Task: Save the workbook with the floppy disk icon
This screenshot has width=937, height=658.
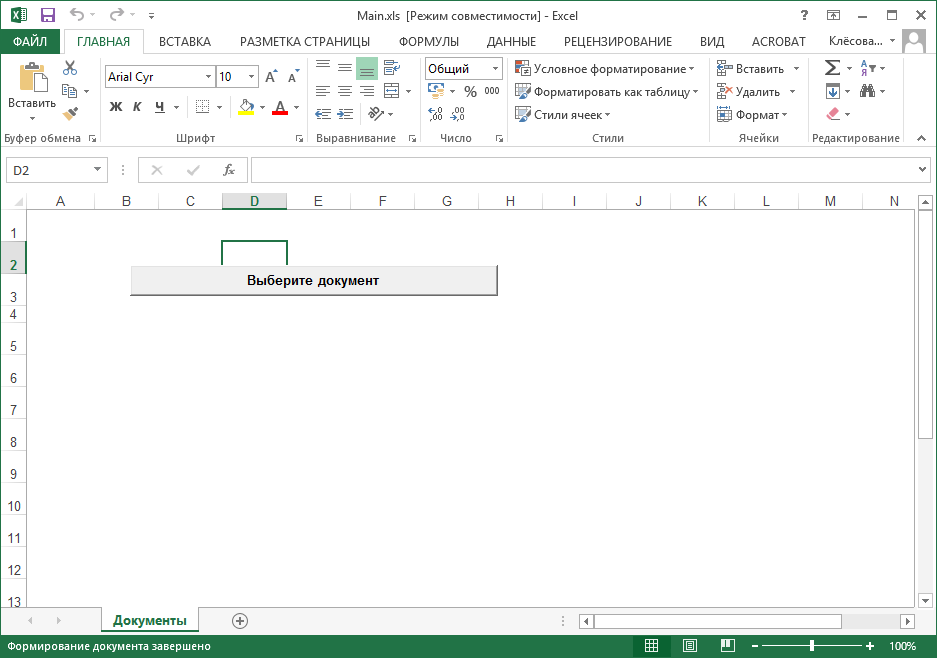Action: (x=47, y=15)
